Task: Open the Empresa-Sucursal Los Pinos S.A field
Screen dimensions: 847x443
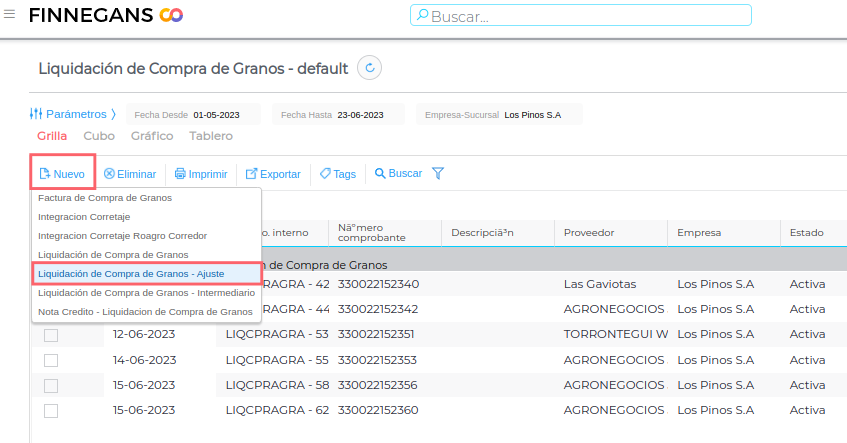Action: [499, 115]
